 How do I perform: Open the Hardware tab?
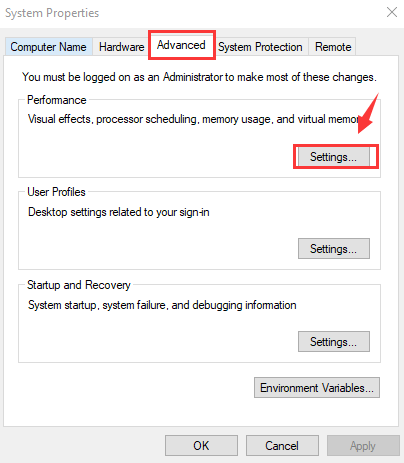click(122, 47)
